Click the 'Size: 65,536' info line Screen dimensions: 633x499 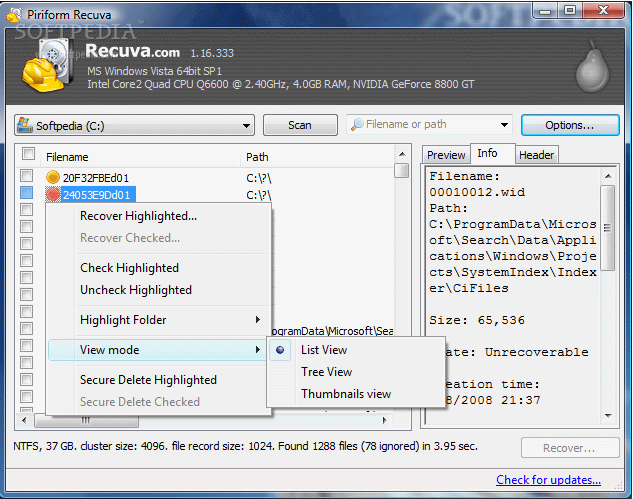[x=477, y=320]
